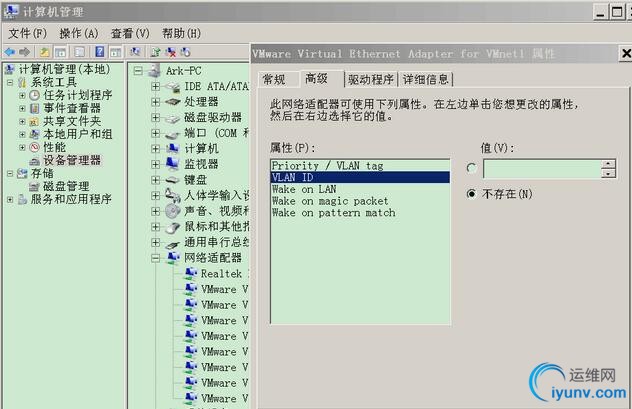
Task: Select Priority / VLAN tag property
Action: click(x=360, y=166)
